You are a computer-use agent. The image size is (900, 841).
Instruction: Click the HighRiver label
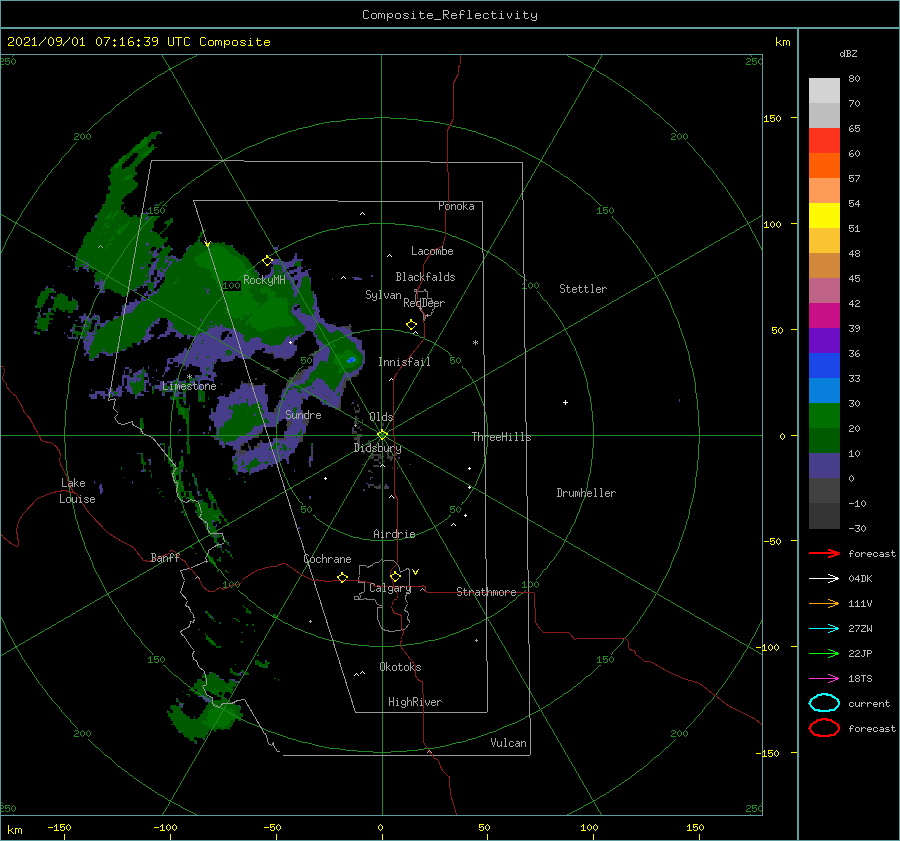pyautogui.click(x=415, y=702)
